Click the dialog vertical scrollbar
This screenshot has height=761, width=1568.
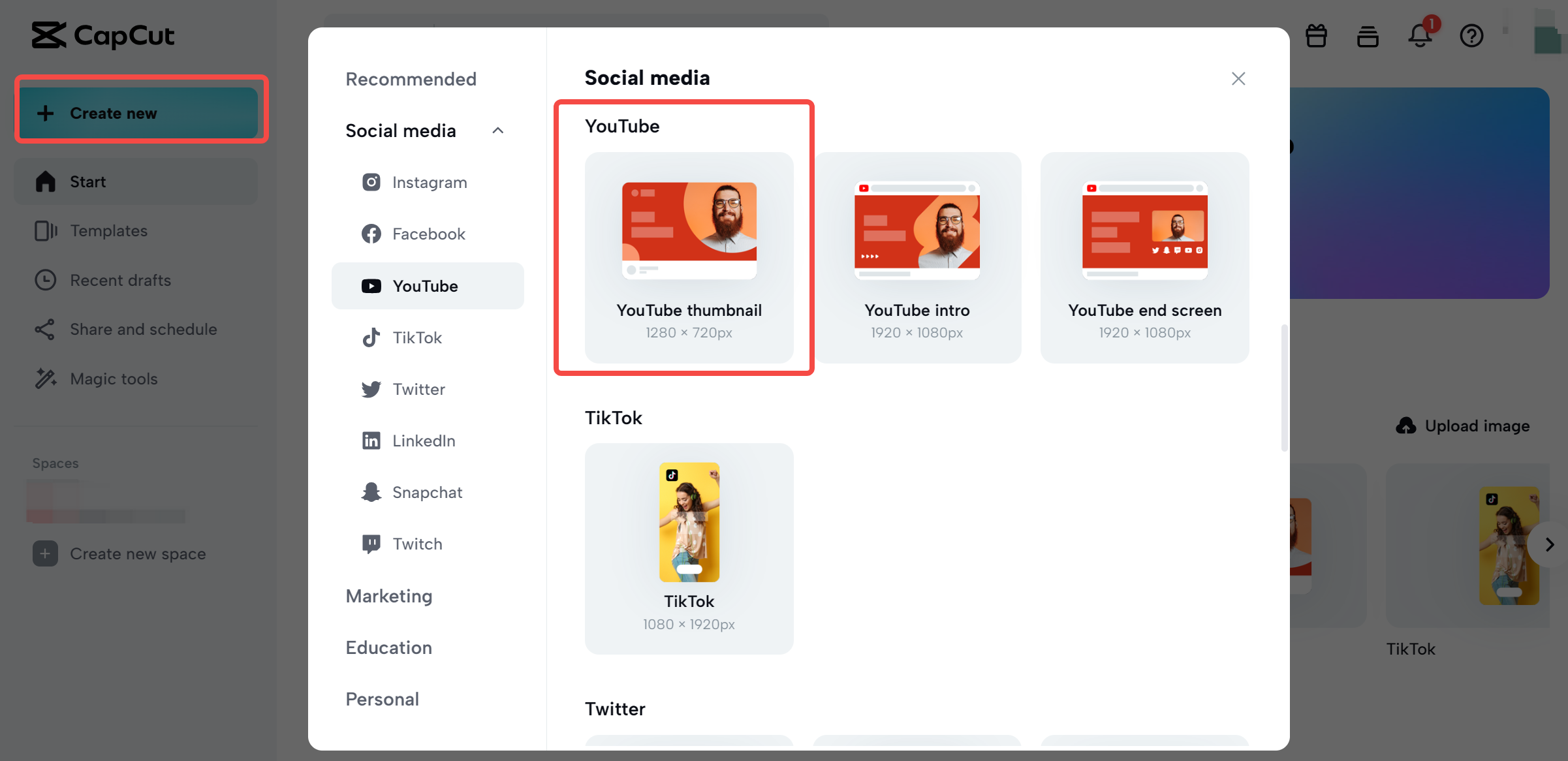coord(1284,388)
